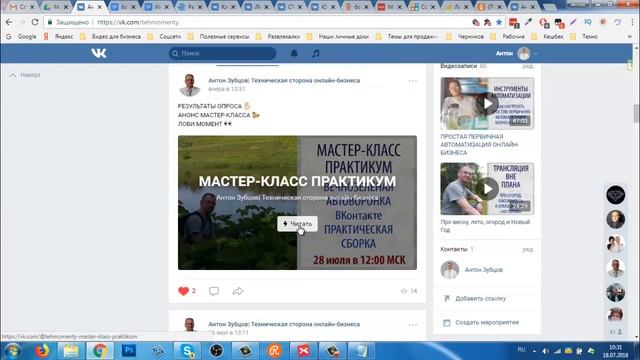This screenshot has width=640, height=360.
Task: Open File Explorer from the taskbar
Action: pos(71,351)
